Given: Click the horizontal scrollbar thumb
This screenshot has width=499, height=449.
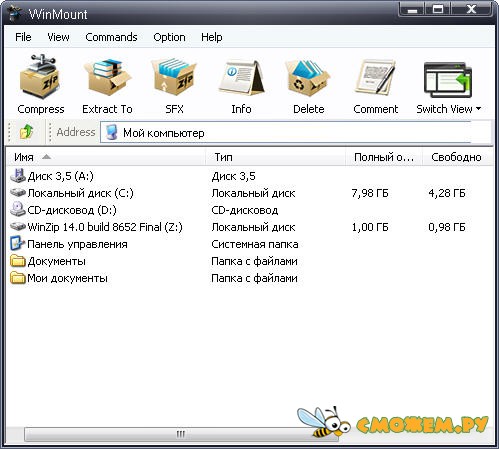Looking at the screenshot, I should [x=181, y=434].
